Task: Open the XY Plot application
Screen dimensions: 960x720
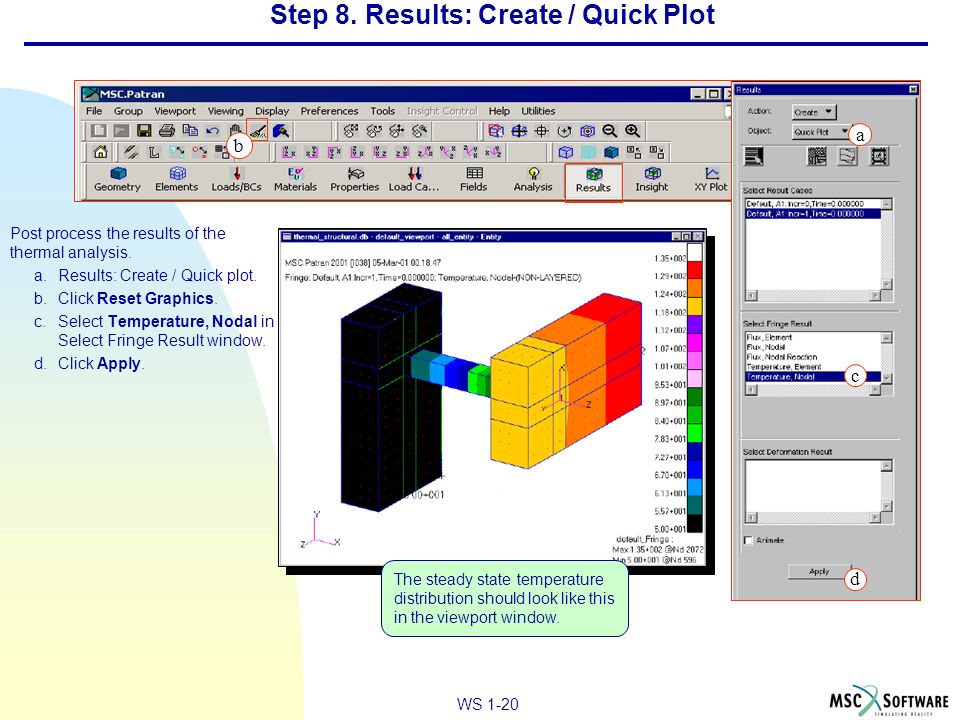Action: coord(711,179)
